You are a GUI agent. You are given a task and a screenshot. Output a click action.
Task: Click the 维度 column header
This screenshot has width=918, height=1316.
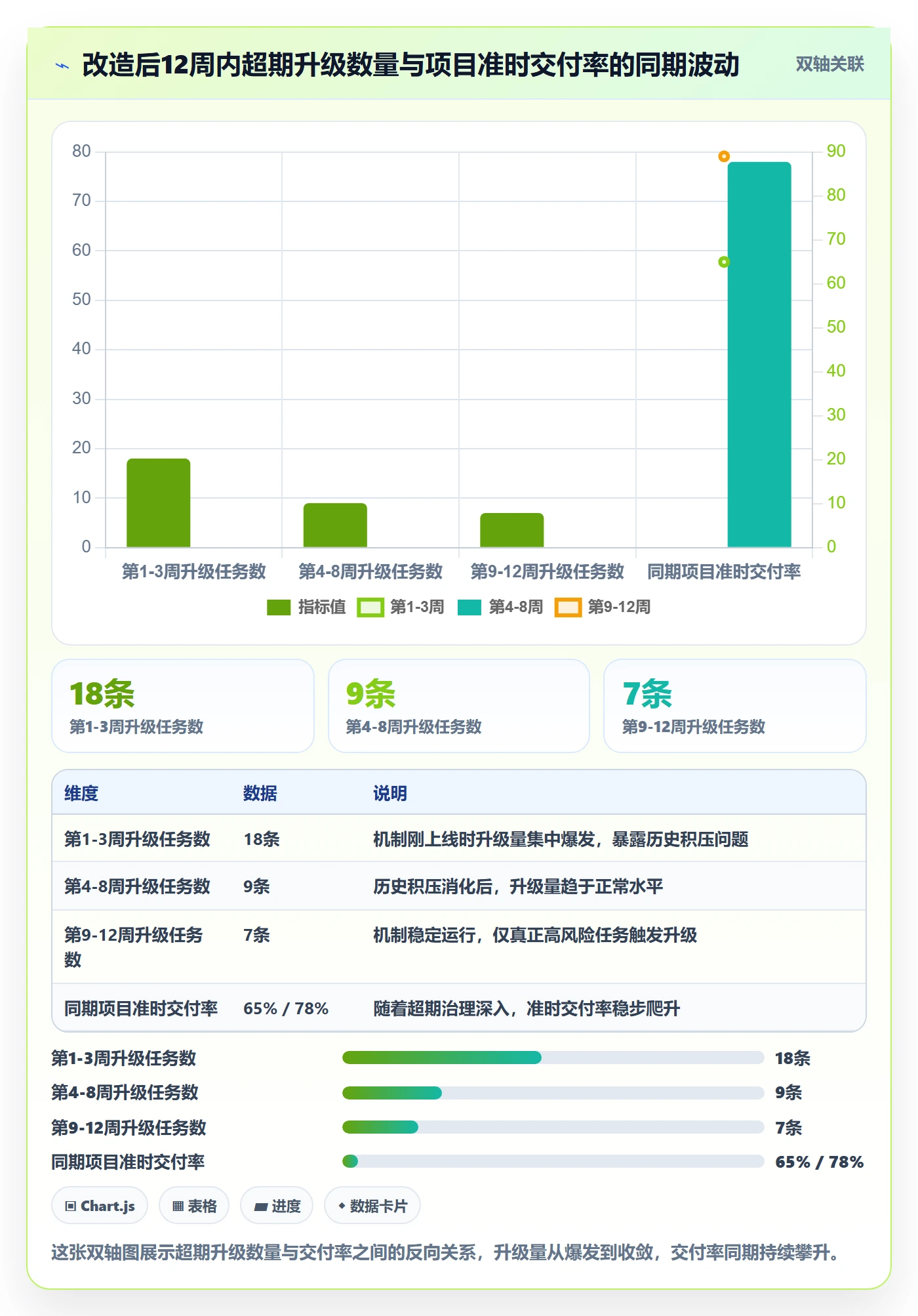tap(81, 794)
